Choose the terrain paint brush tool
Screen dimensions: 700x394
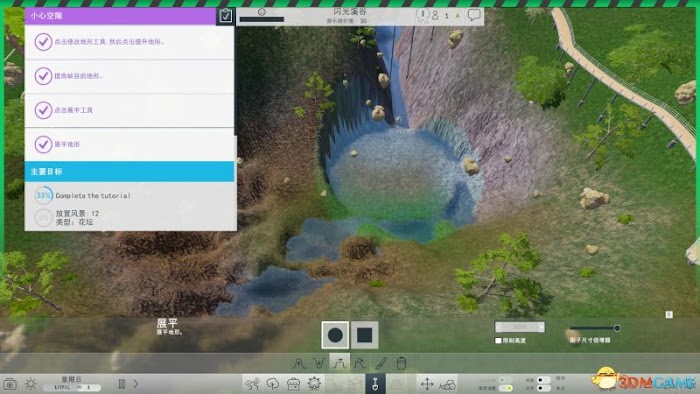pyautogui.click(x=381, y=363)
